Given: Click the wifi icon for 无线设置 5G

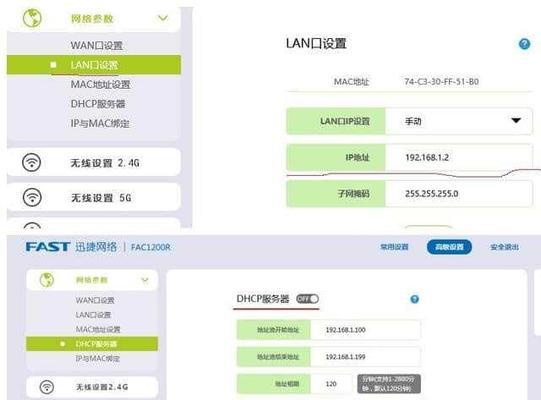Looking at the screenshot, I should 32,197.
